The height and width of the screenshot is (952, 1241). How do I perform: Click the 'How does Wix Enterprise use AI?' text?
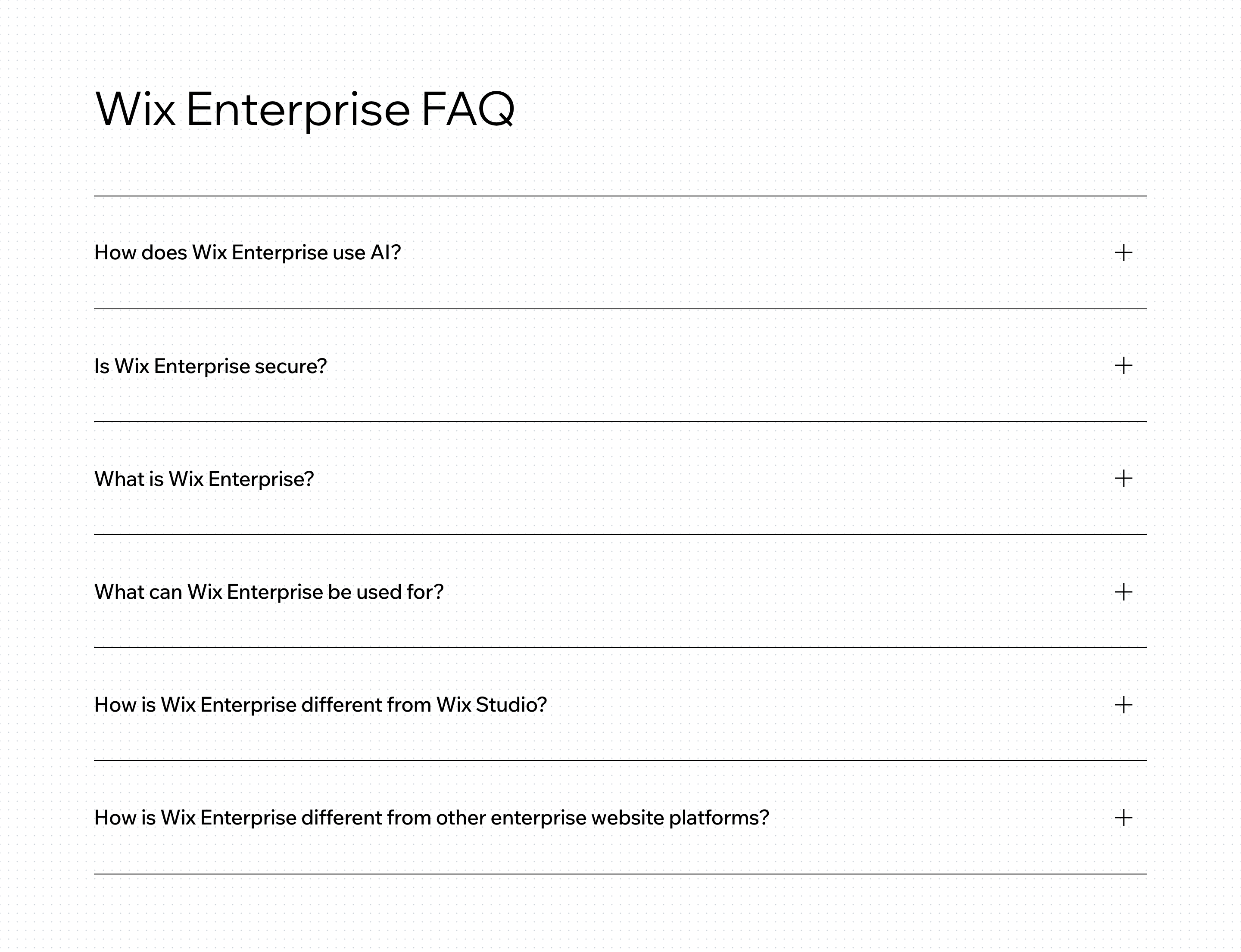pos(247,253)
